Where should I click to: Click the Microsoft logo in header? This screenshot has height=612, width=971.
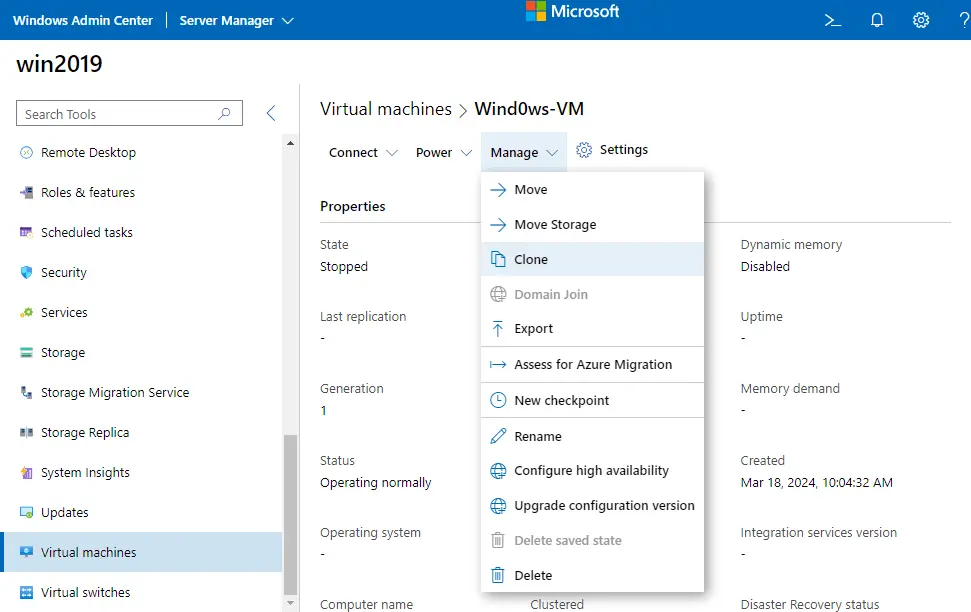(x=572, y=11)
